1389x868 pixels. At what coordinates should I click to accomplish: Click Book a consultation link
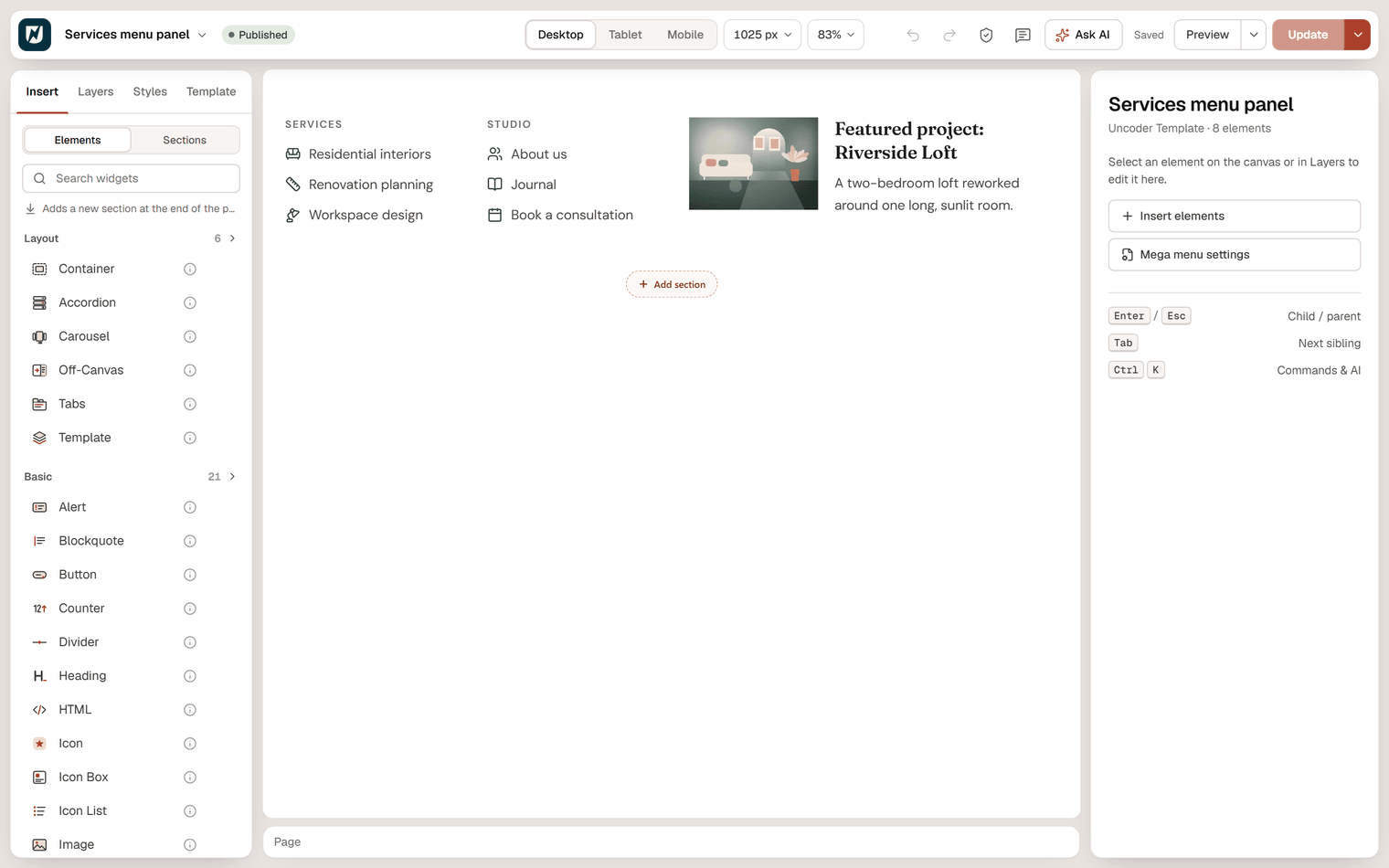click(x=560, y=215)
